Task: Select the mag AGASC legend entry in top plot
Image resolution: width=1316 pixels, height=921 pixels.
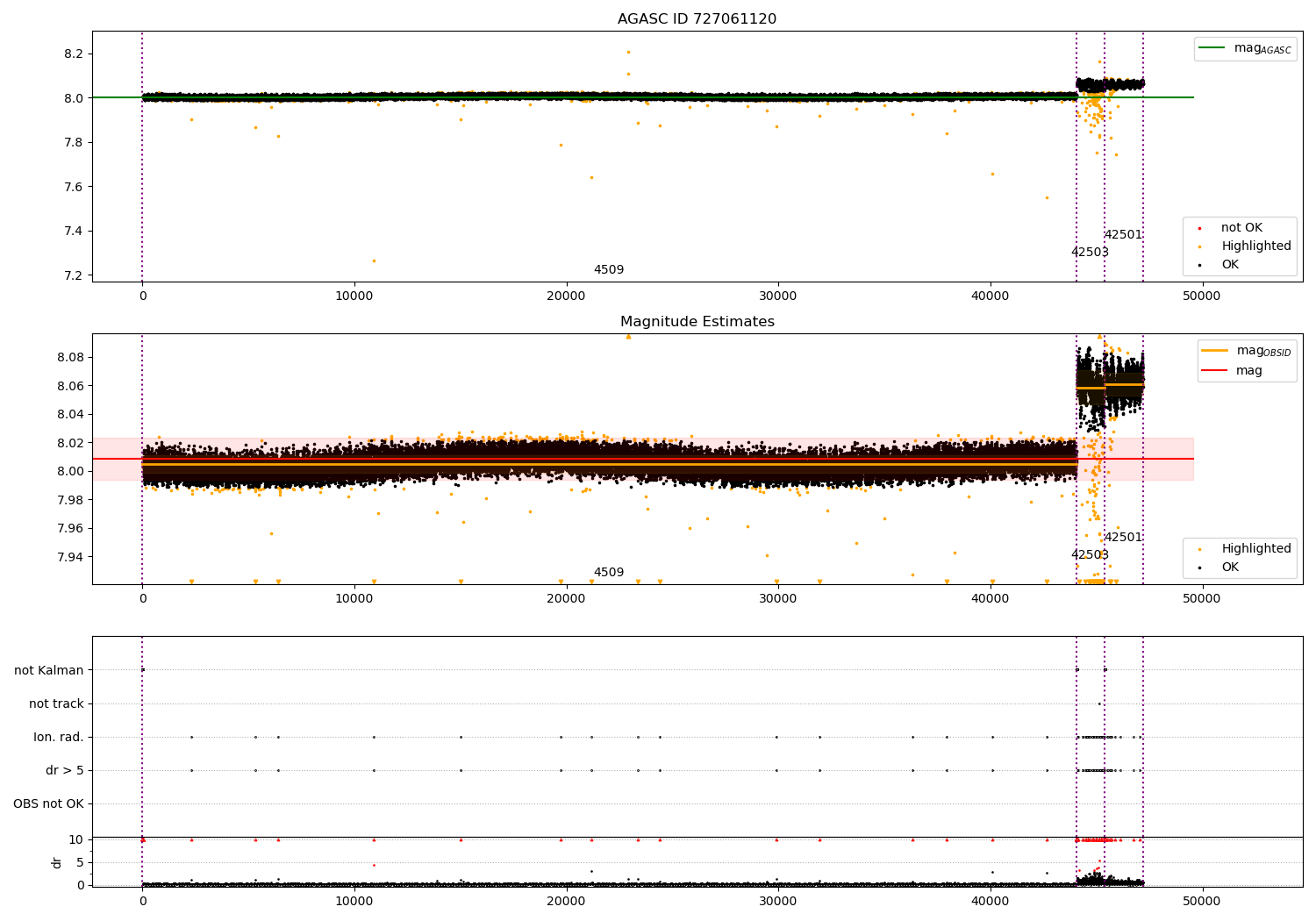Action: coord(1246,48)
